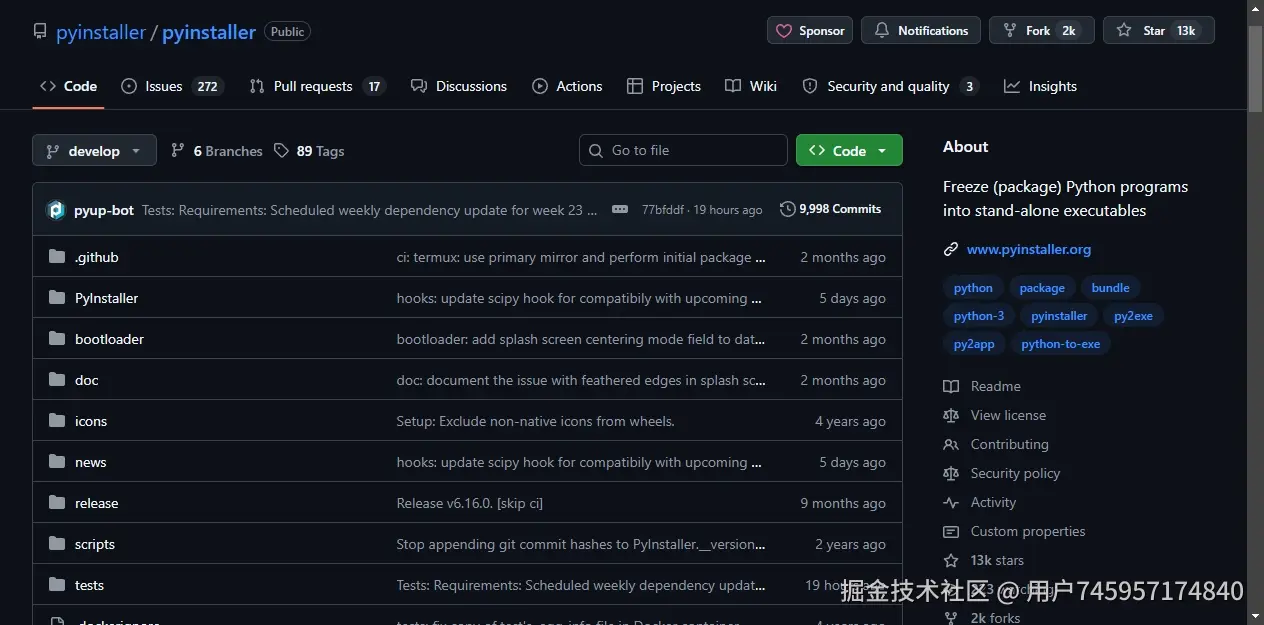Click the folder icon beside scripts

click(x=57, y=544)
